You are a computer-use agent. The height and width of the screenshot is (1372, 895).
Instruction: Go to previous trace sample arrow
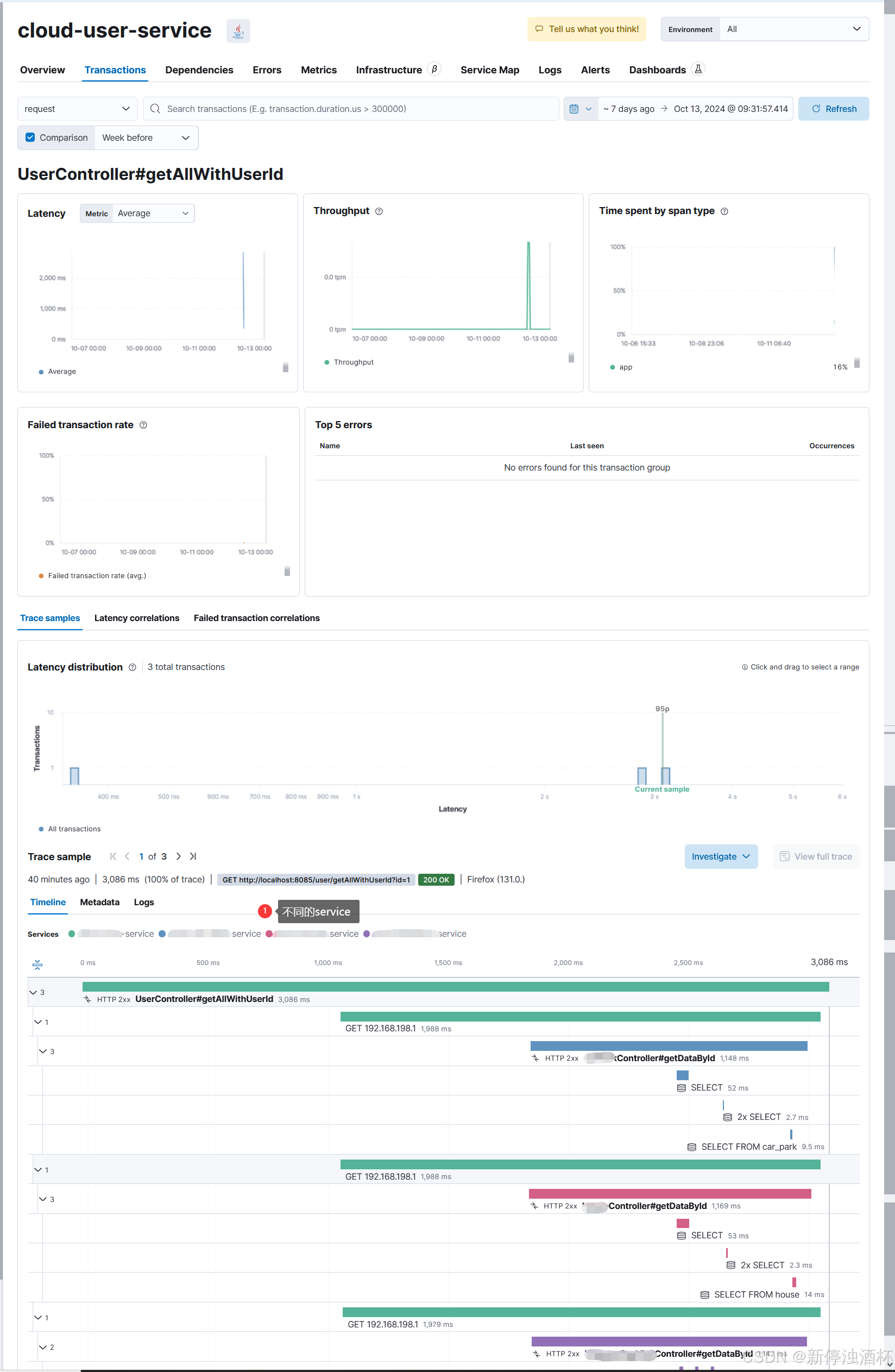click(x=127, y=857)
